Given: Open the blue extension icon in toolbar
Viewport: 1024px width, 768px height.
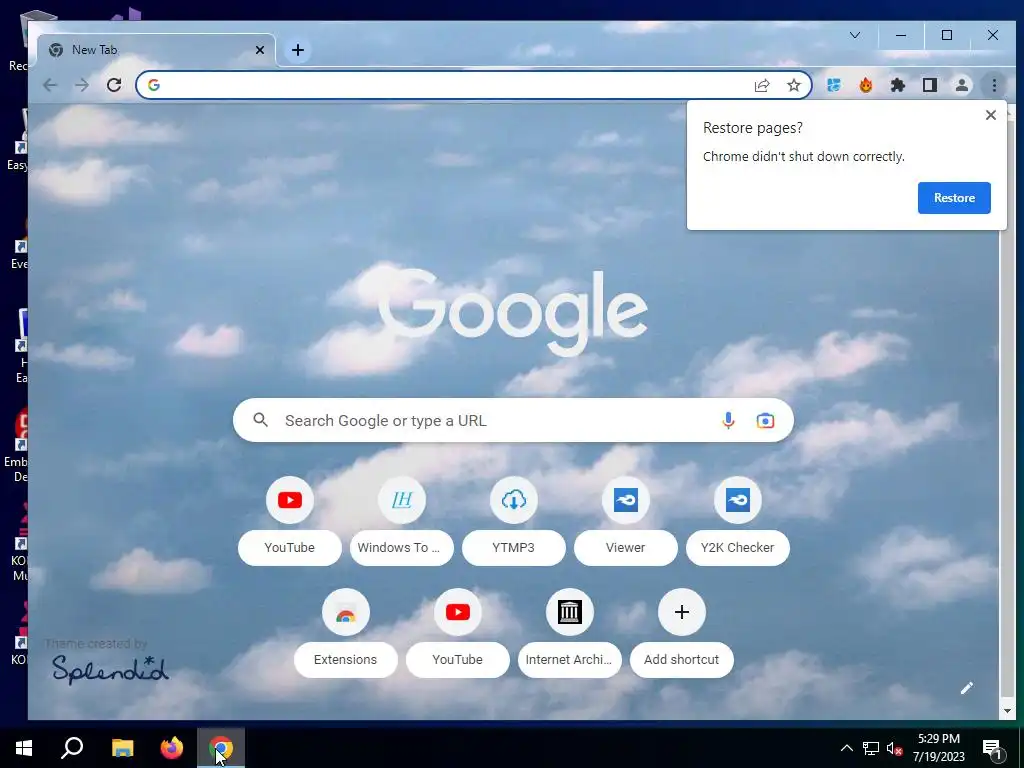Looking at the screenshot, I should tap(833, 85).
